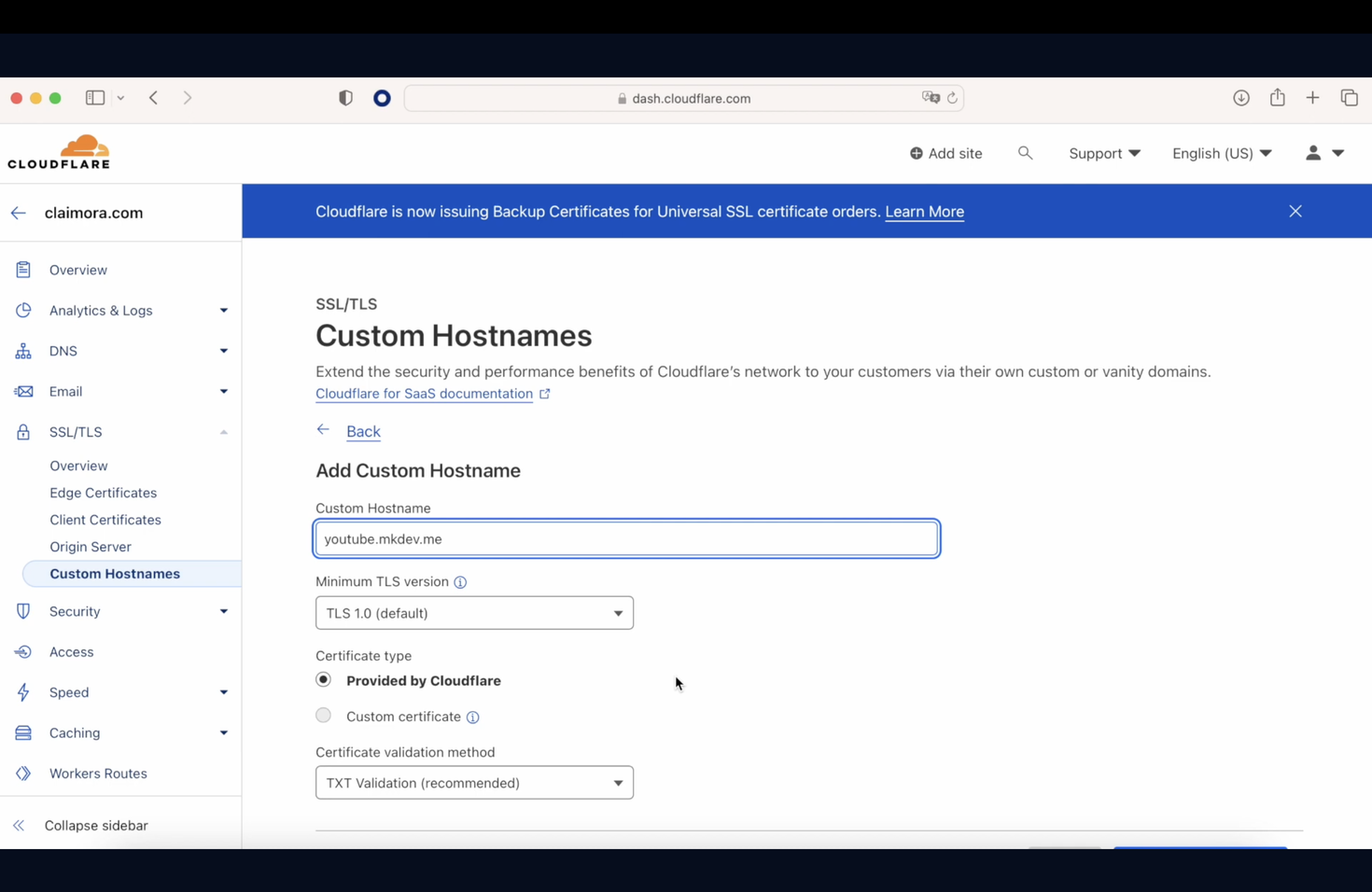The width and height of the screenshot is (1372, 892).
Task: Click the privacy shield icon in toolbar
Action: tap(346, 98)
